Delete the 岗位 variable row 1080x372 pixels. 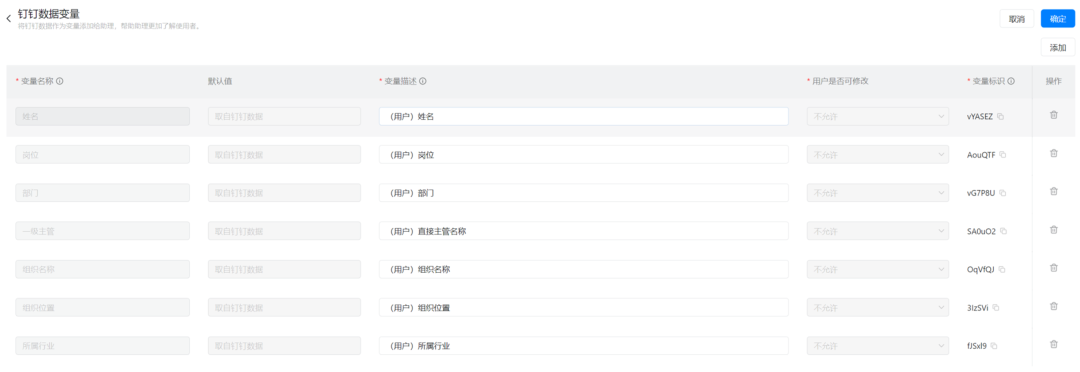point(1053,153)
